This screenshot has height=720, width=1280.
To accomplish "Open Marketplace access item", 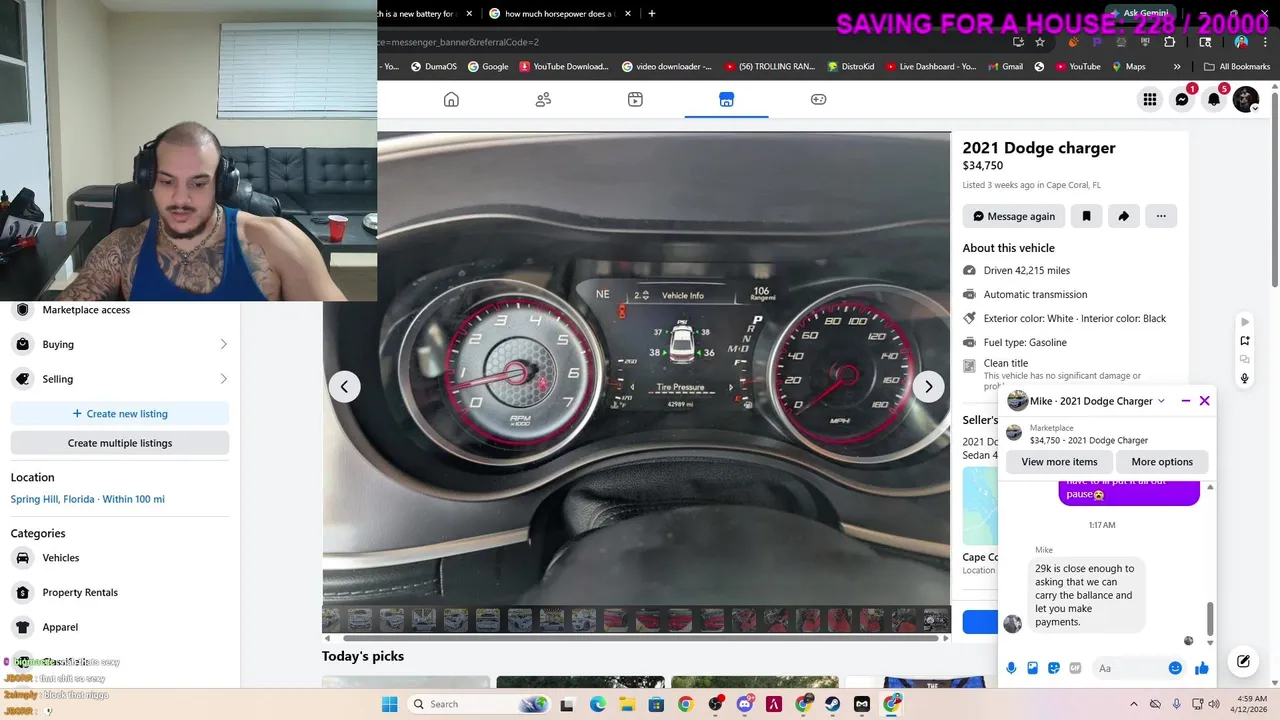I will [x=120, y=310].
